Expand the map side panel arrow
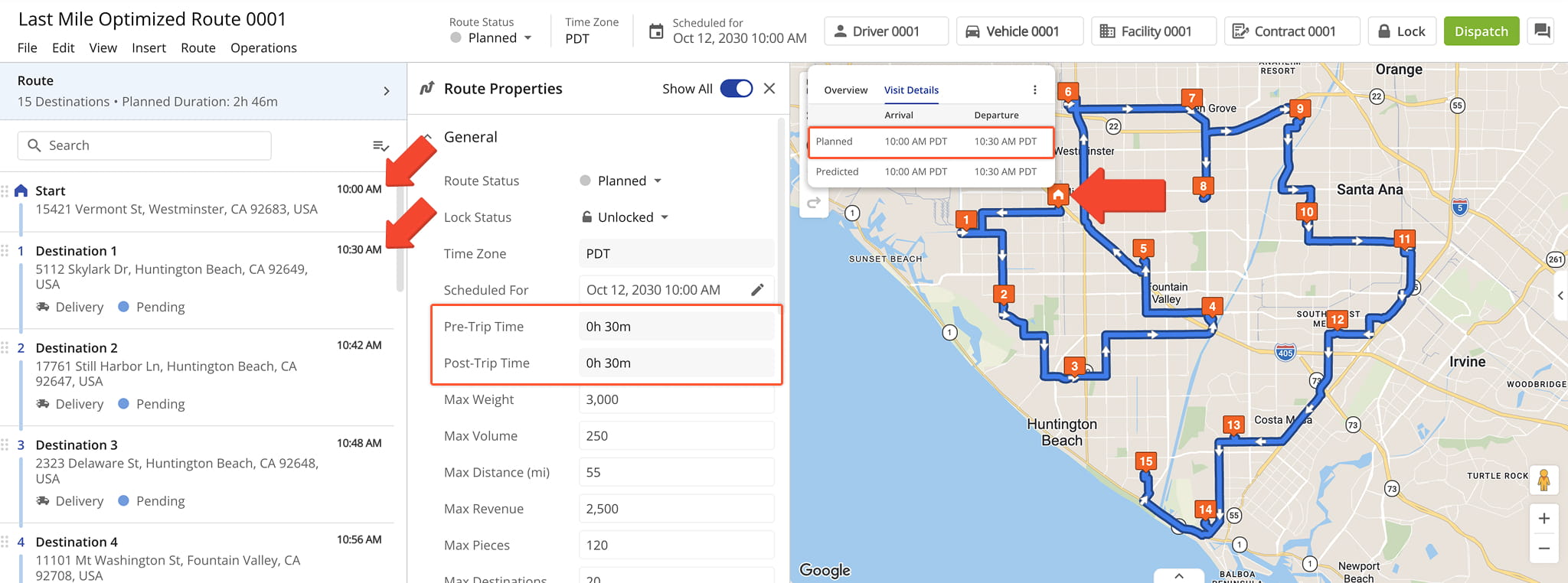The width and height of the screenshot is (1568, 583). click(x=1560, y=295)
